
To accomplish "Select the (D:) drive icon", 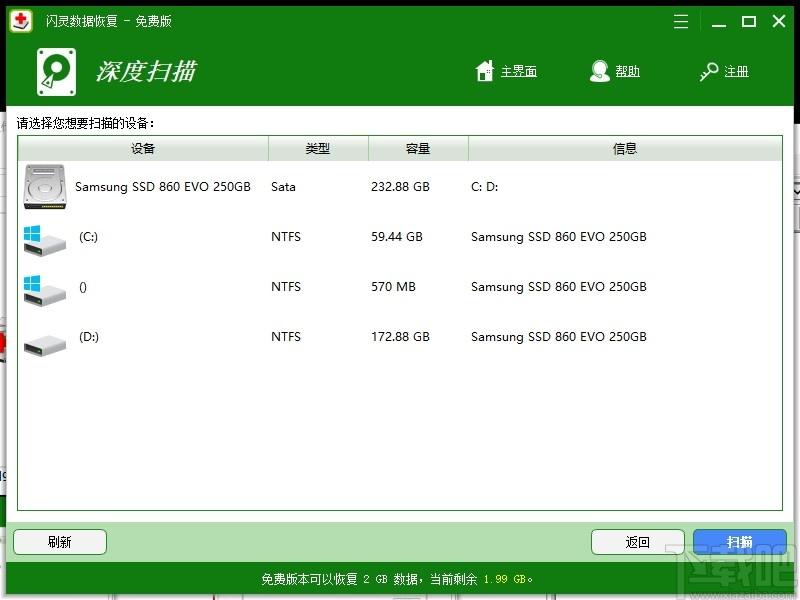I will (45, 344).
